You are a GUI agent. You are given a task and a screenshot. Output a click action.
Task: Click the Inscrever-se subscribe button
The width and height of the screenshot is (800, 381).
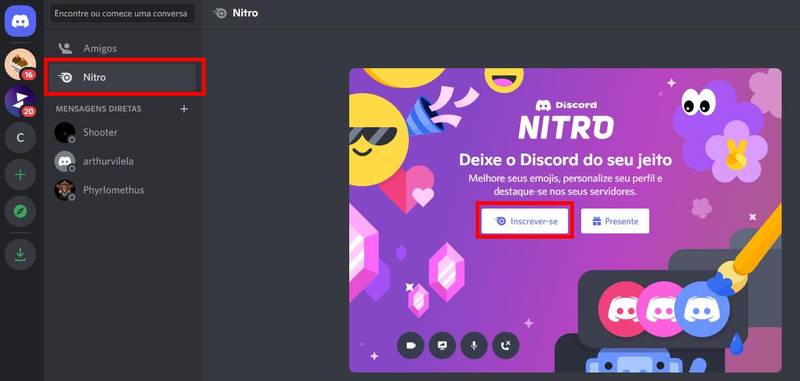pos(524,221)
